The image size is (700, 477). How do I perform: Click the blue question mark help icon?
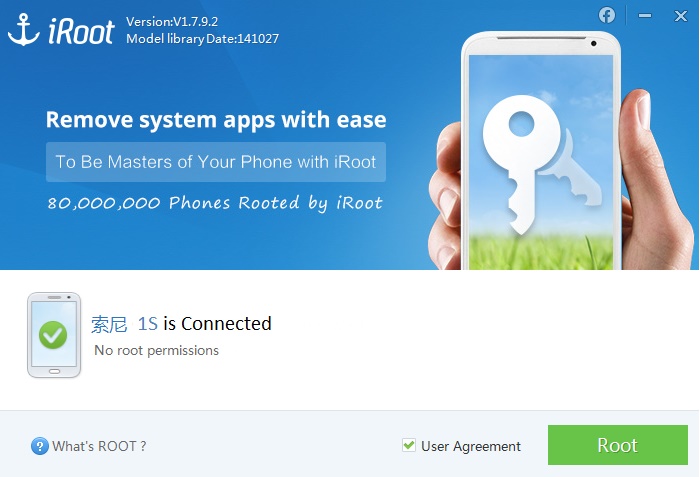[40, 446]
